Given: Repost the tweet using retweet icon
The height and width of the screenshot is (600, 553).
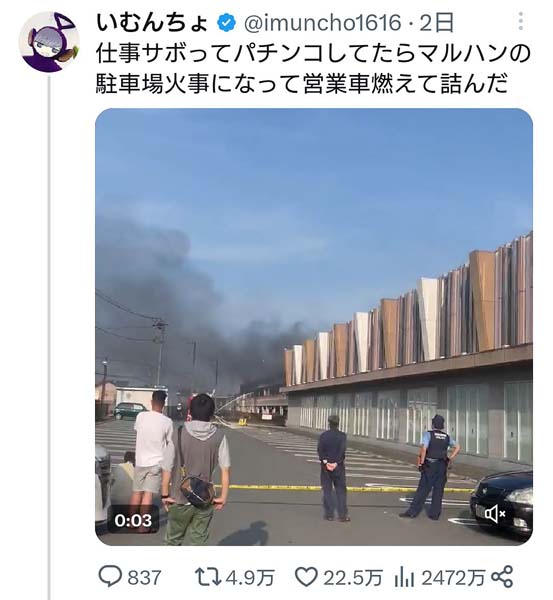Looking at the screenshot, I should click(x=208, y=577).
